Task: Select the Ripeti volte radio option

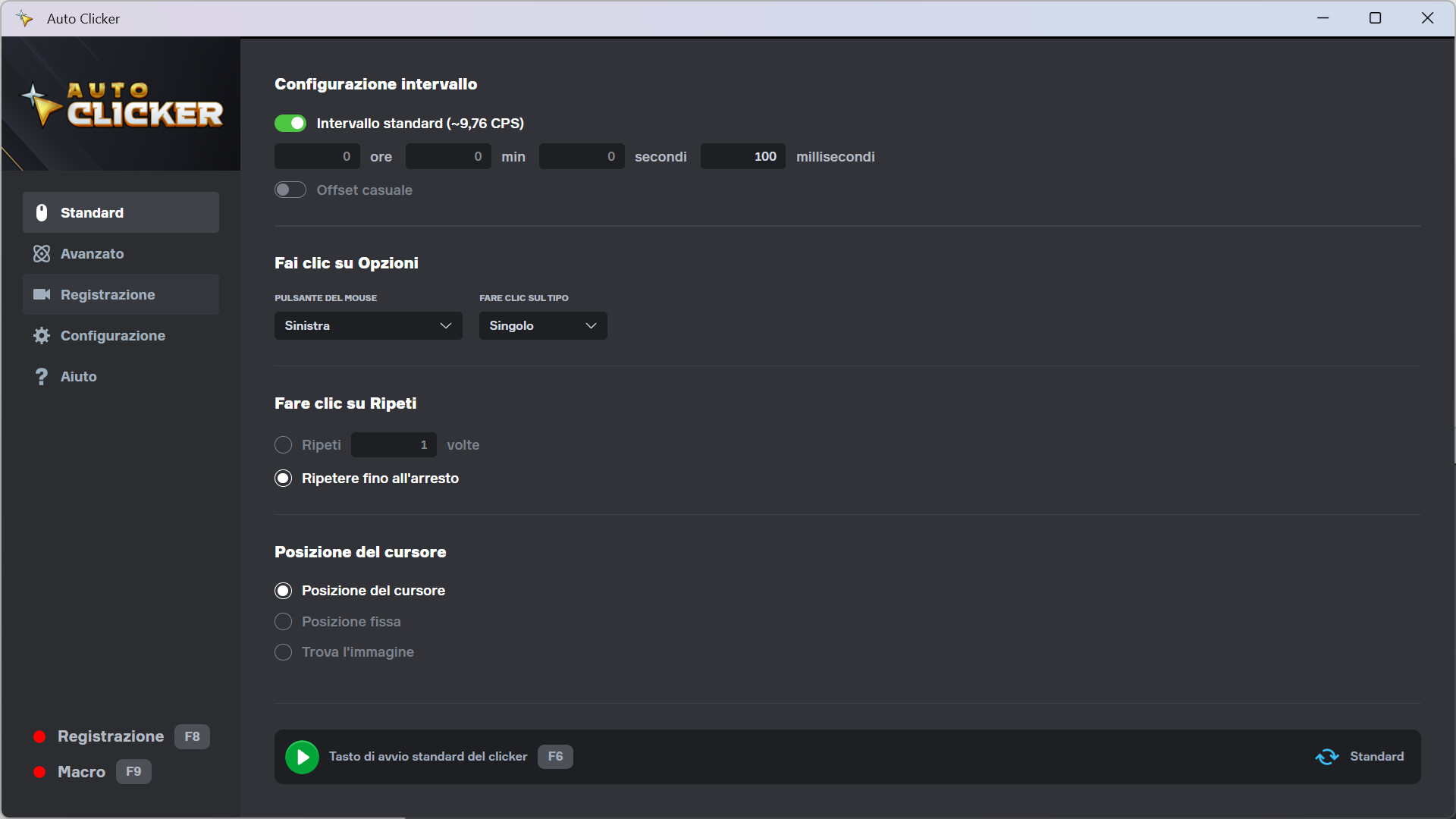Action: 283,445
